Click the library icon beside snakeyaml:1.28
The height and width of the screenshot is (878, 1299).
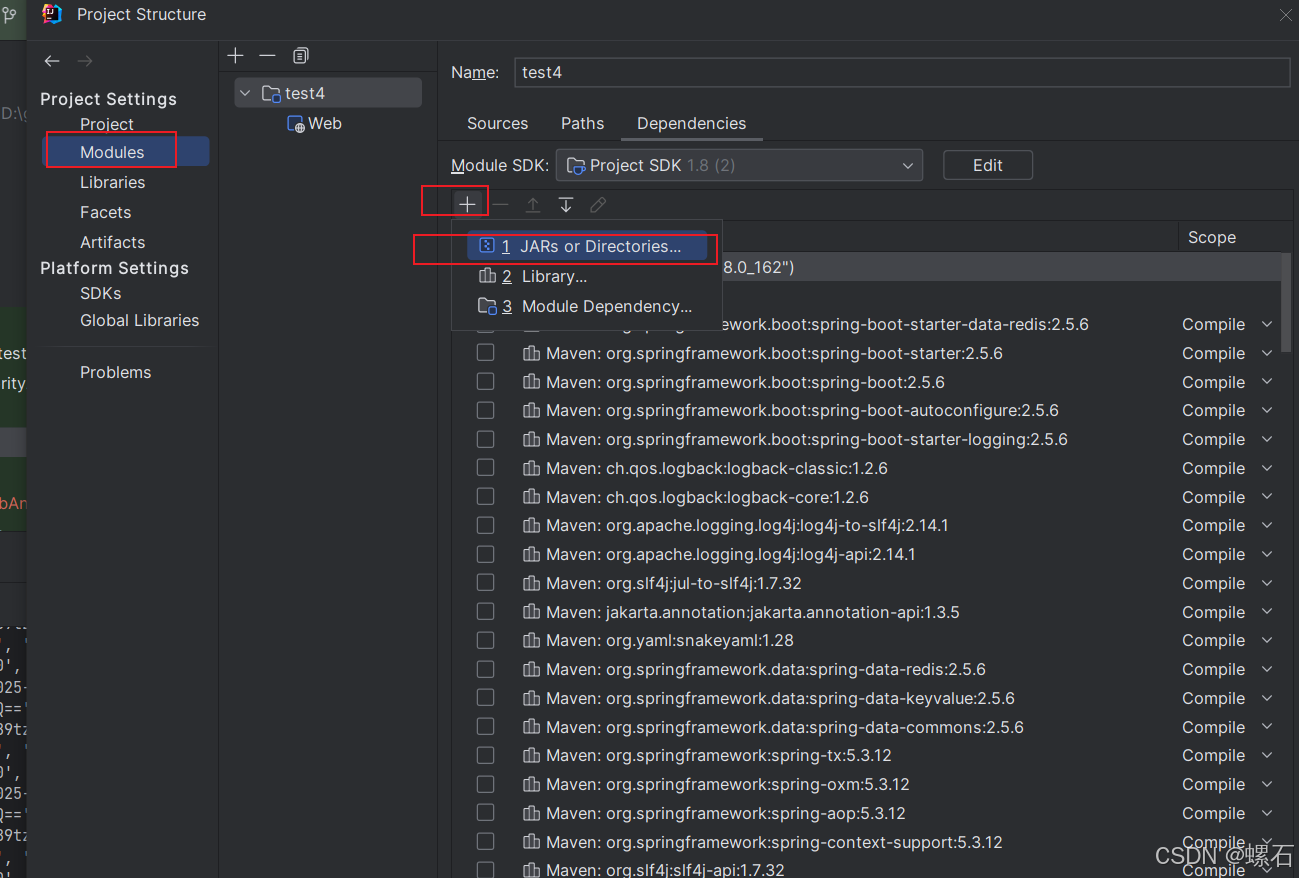tap(532, 640)
